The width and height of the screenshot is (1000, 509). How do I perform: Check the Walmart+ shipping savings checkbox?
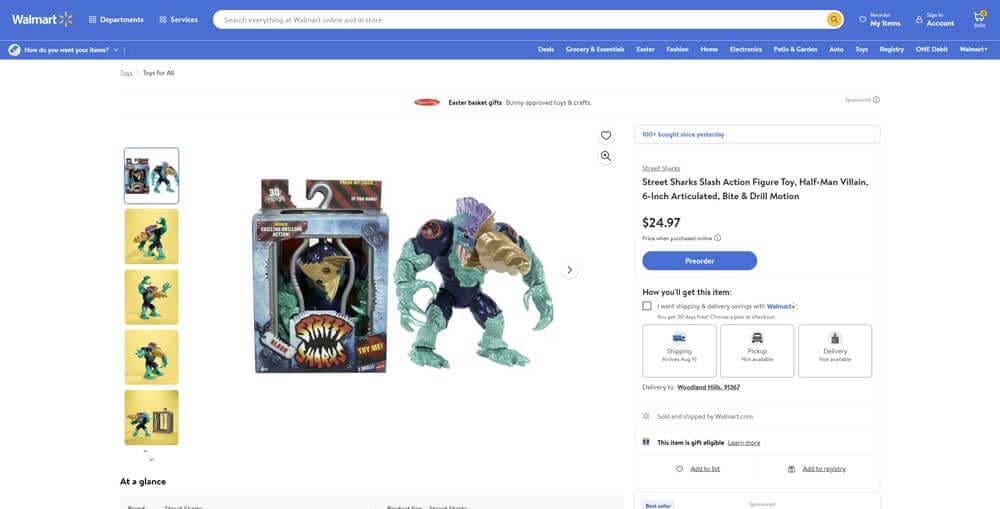[647, 306]
